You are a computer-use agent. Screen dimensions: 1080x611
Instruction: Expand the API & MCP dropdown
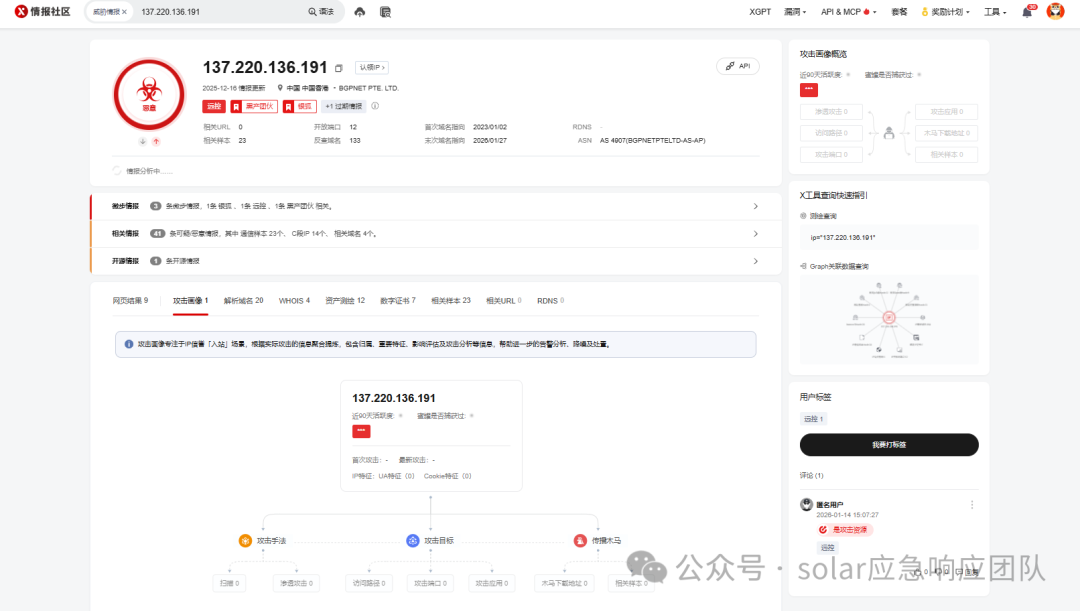coord(848,12)
